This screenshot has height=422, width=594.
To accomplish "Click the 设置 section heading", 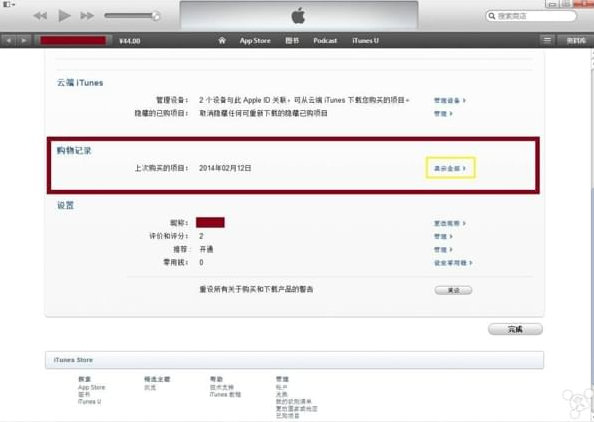I will 65,205.
